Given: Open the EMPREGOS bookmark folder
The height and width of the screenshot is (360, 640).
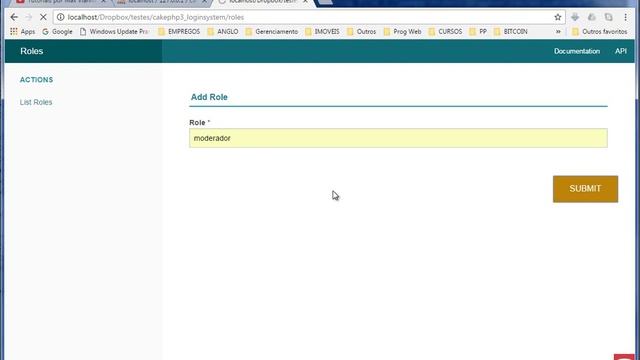Looking at the screenshot, I should point(179,31).
